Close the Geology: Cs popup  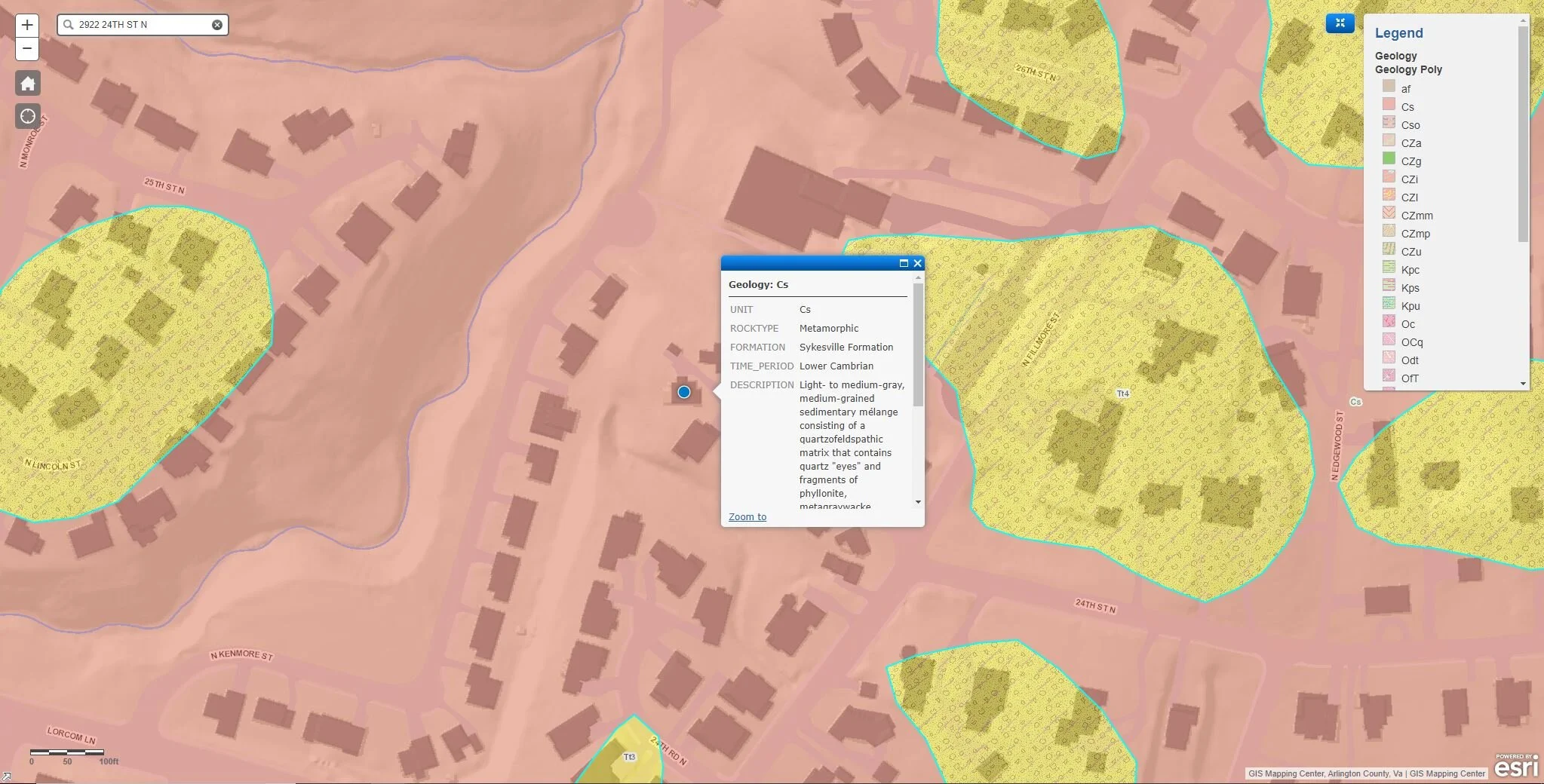(x=917, y=263)
